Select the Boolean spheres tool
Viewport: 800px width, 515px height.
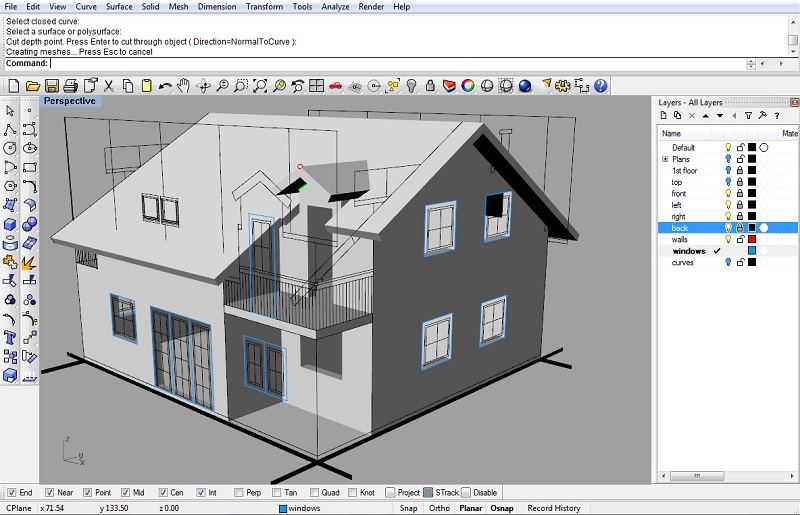(30, 224)
